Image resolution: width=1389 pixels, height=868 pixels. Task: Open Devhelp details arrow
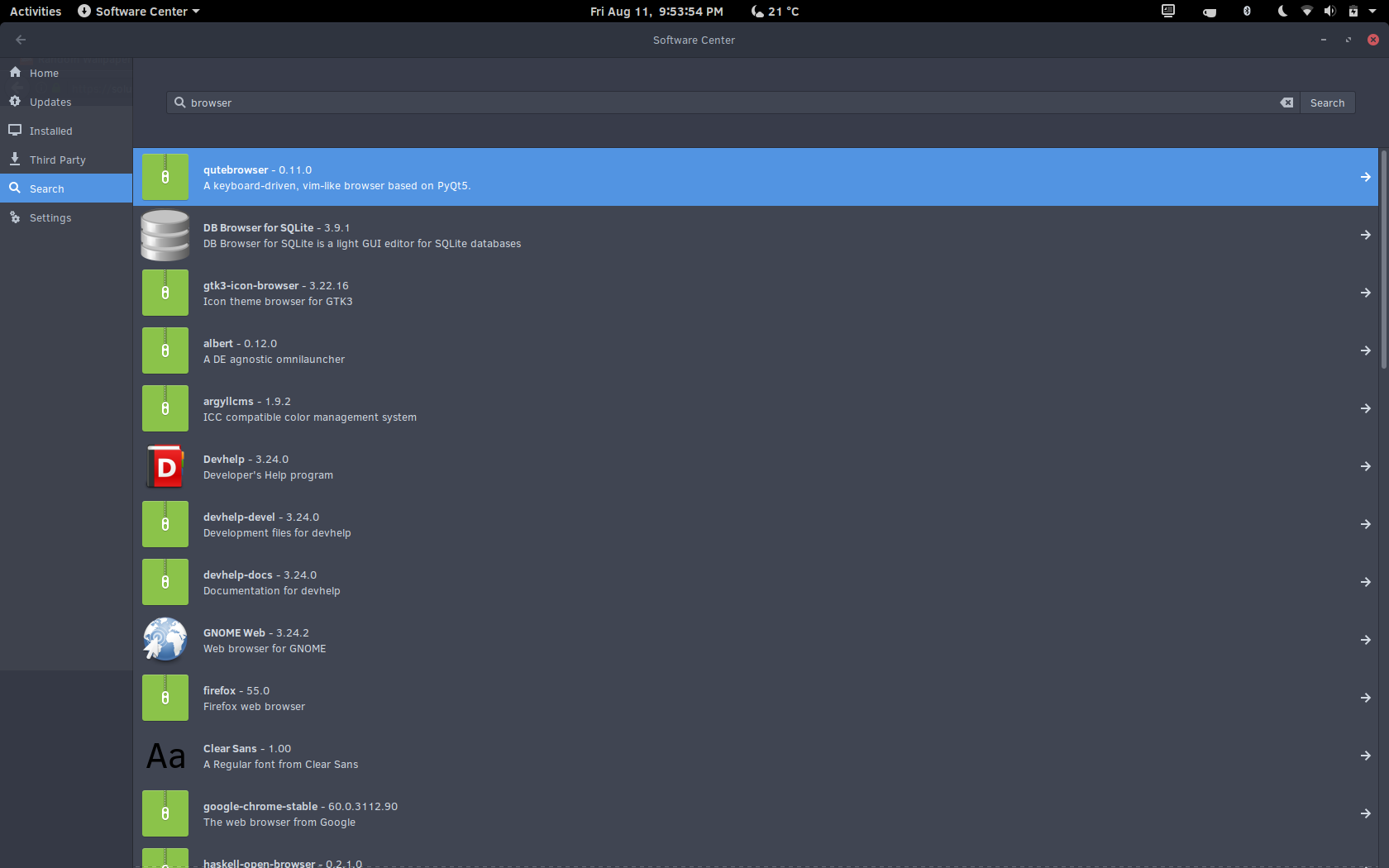pyautogui.click(x=1365, y=466)
